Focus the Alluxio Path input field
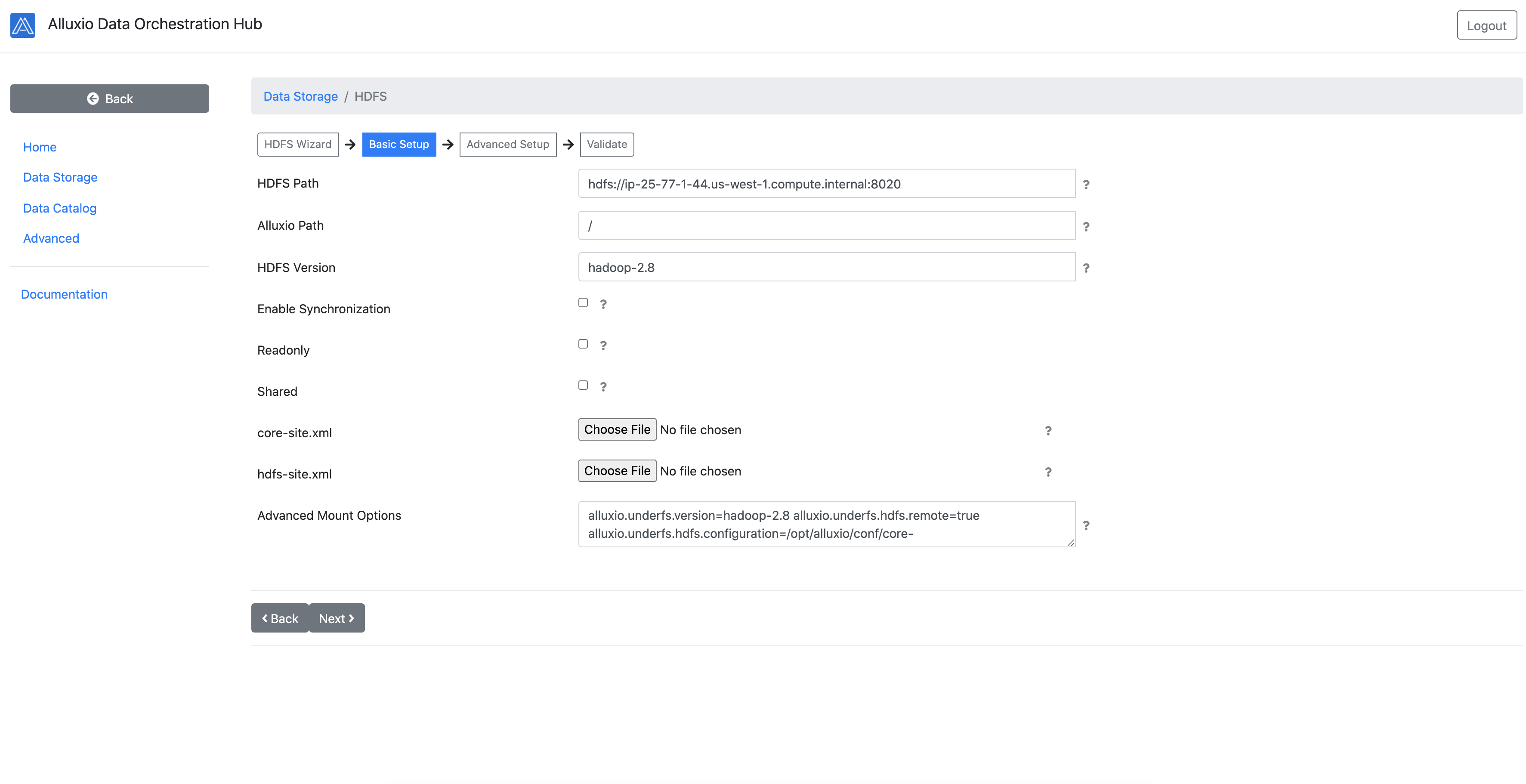This screenshot has height=784, width=1526. click(826, 225)
